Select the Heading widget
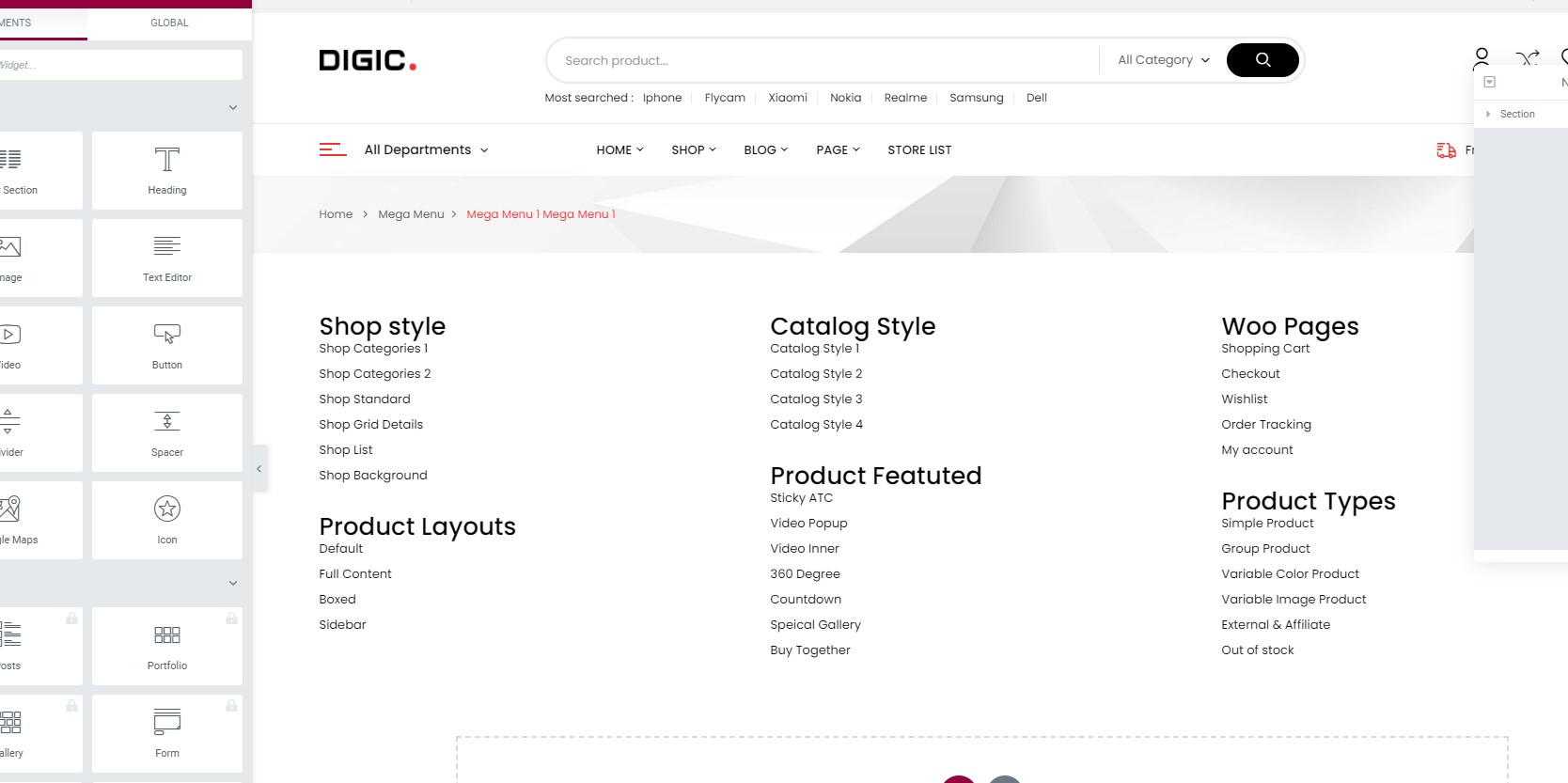 [x=167, y=170]
